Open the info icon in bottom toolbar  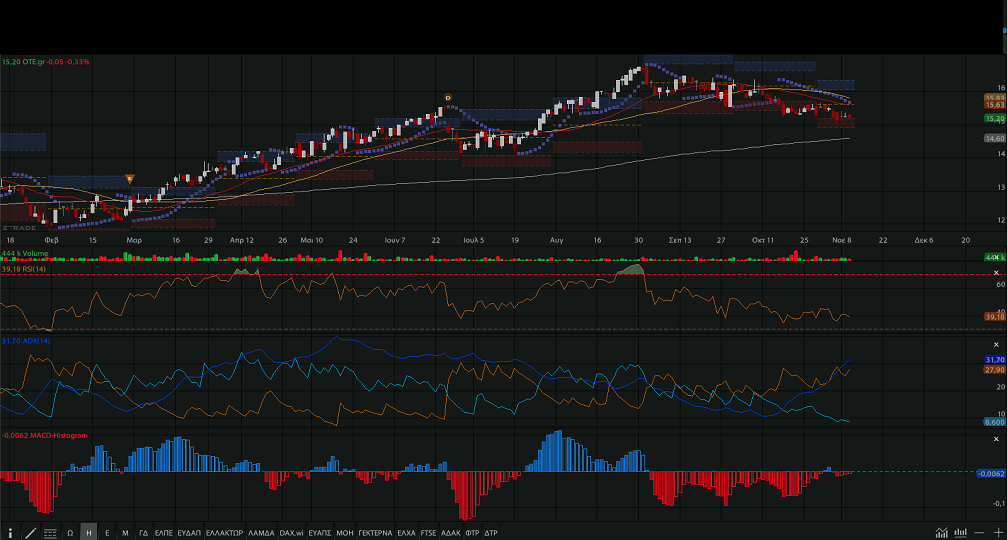10,533
